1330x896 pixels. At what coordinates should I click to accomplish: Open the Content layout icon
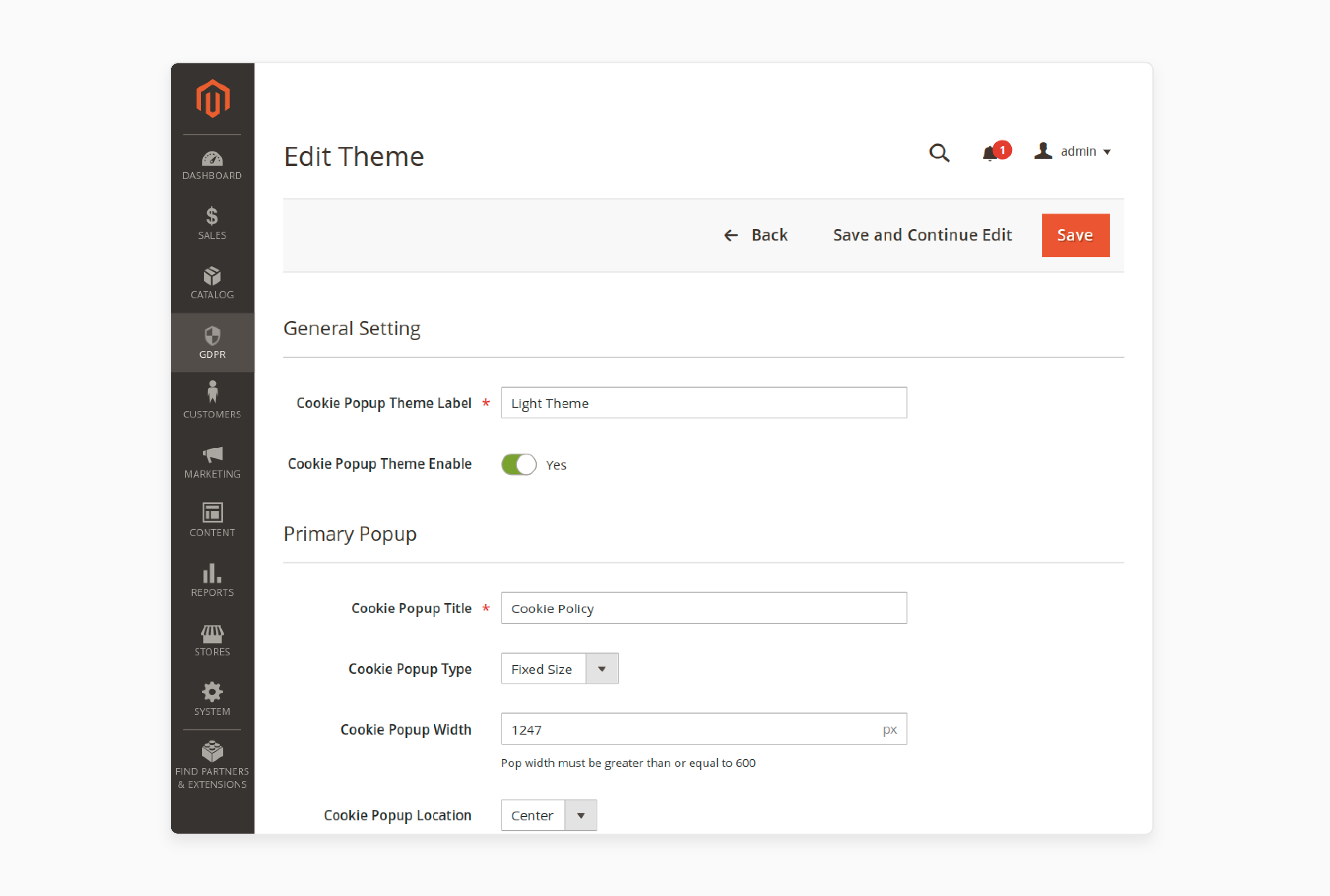[212, 513]
